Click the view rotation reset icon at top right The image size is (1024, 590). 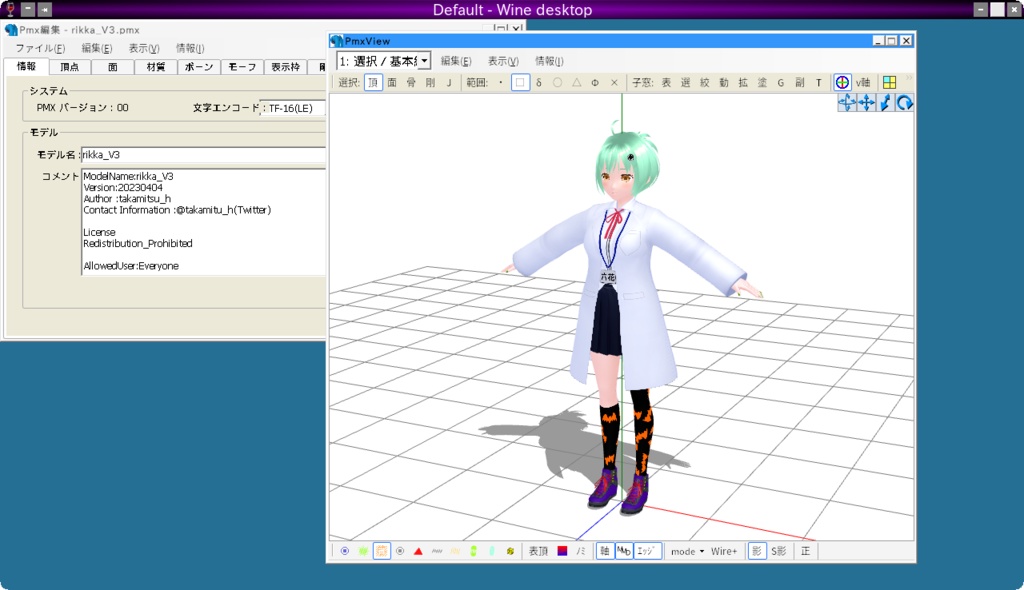click(x=903, y=103)
